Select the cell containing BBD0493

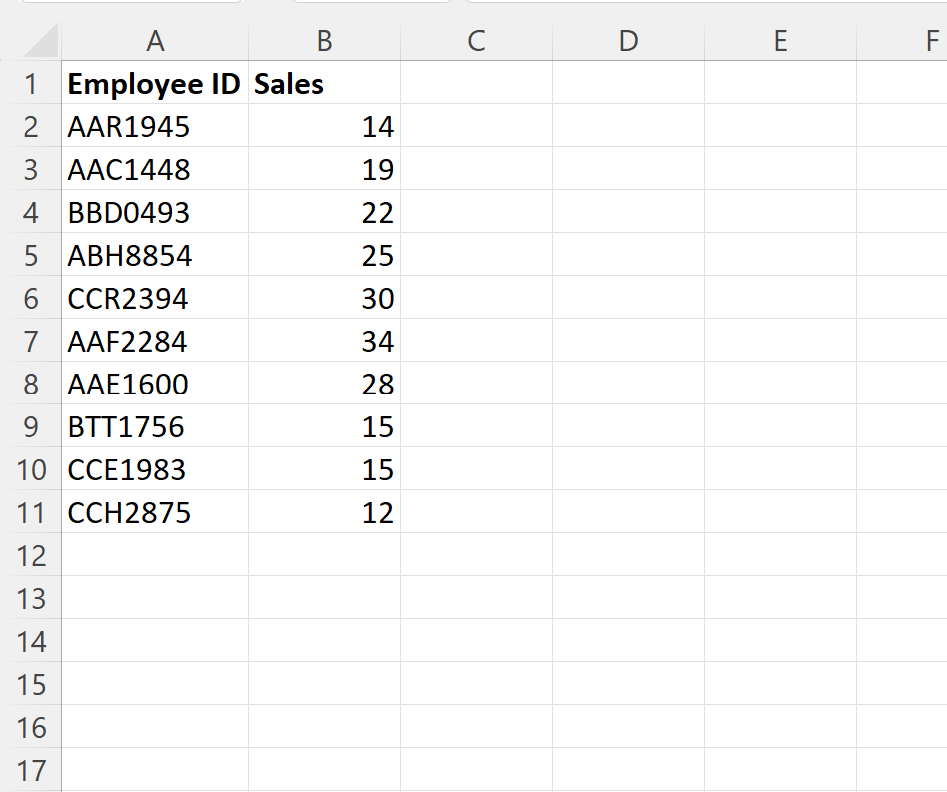coord(156,212)
